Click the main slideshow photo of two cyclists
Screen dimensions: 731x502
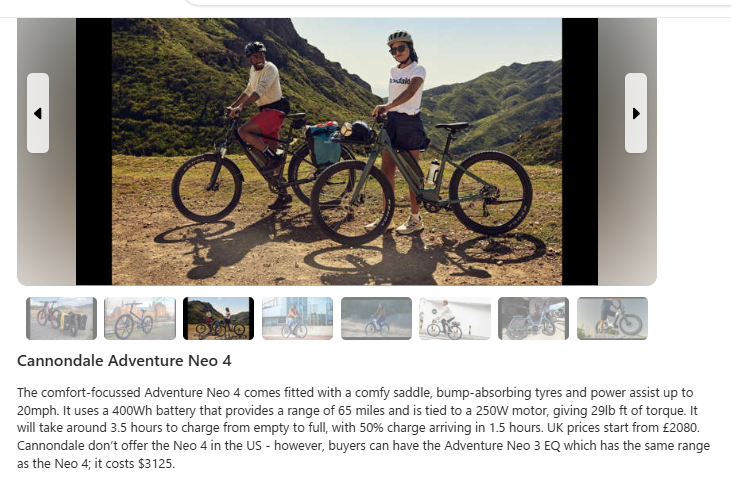click(337, 151)
